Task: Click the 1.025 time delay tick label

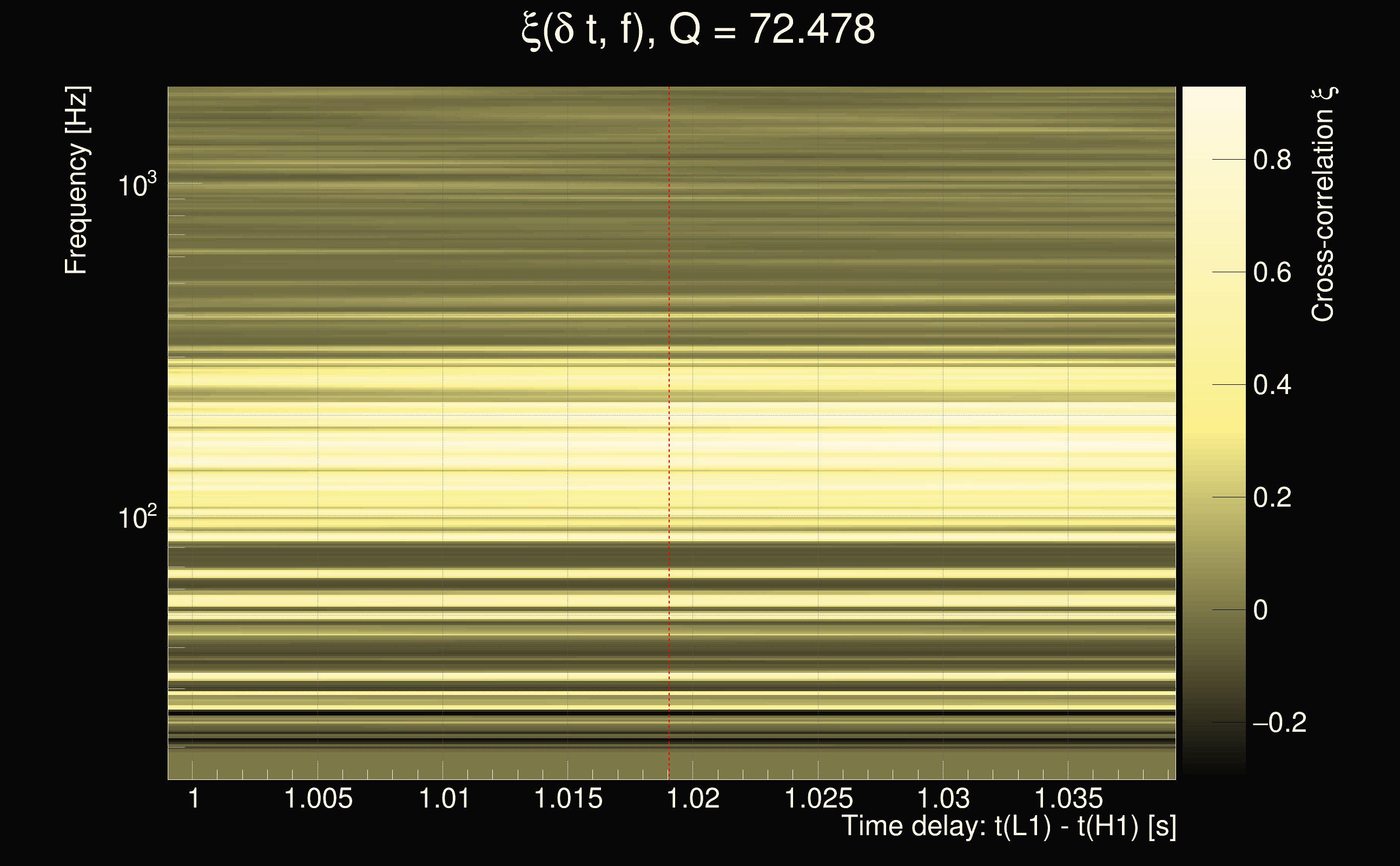Action: click(x=818, y=798)
